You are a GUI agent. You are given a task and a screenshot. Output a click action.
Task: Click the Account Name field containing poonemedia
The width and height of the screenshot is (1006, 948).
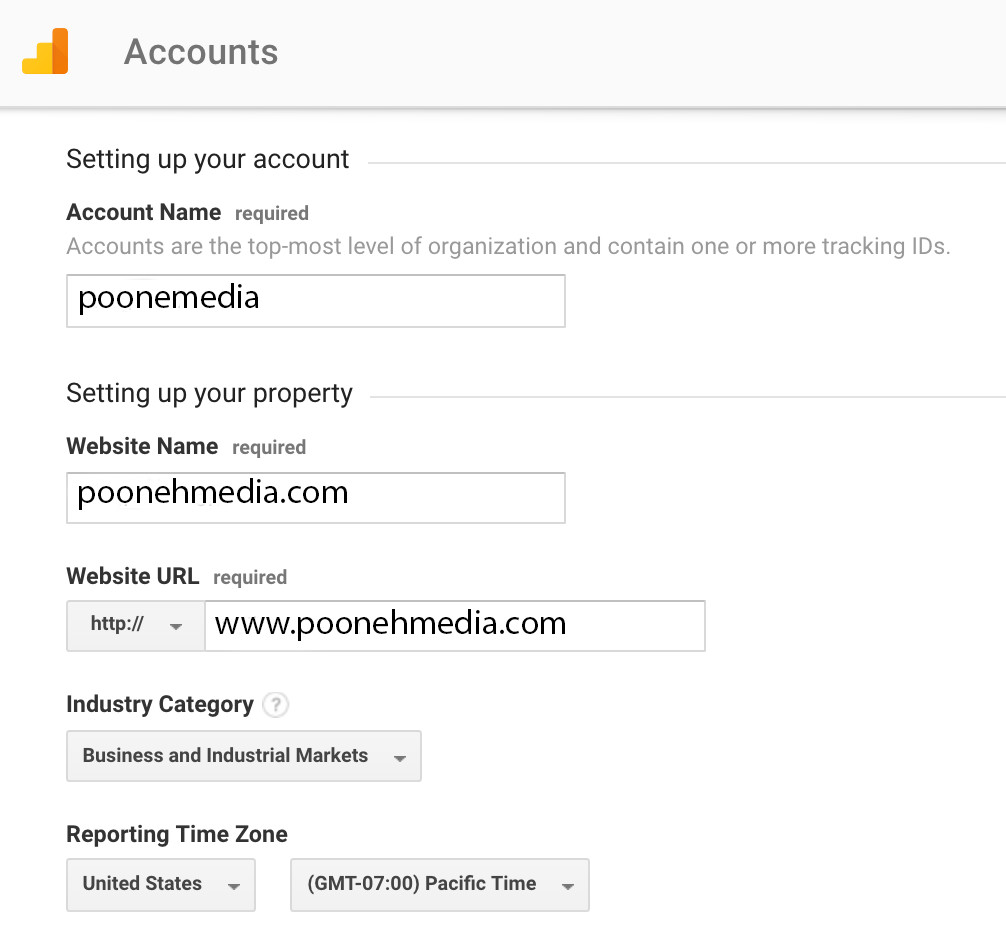316,301
